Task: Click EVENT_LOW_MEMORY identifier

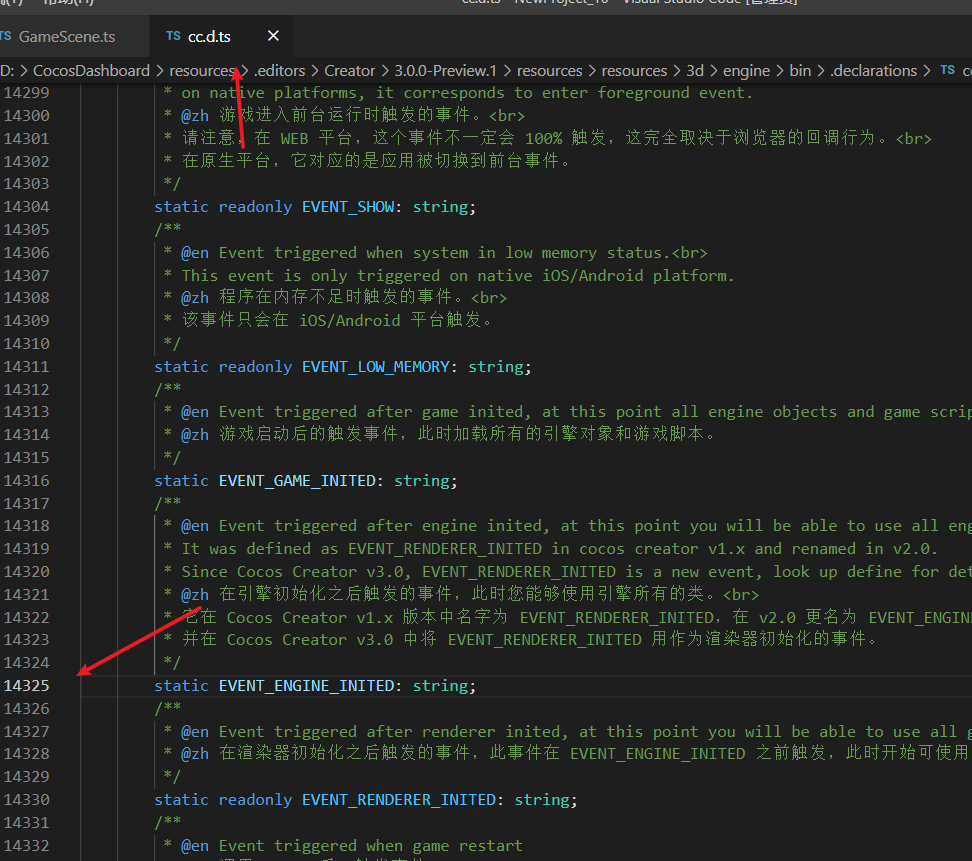Action: (x=376, y=366)
